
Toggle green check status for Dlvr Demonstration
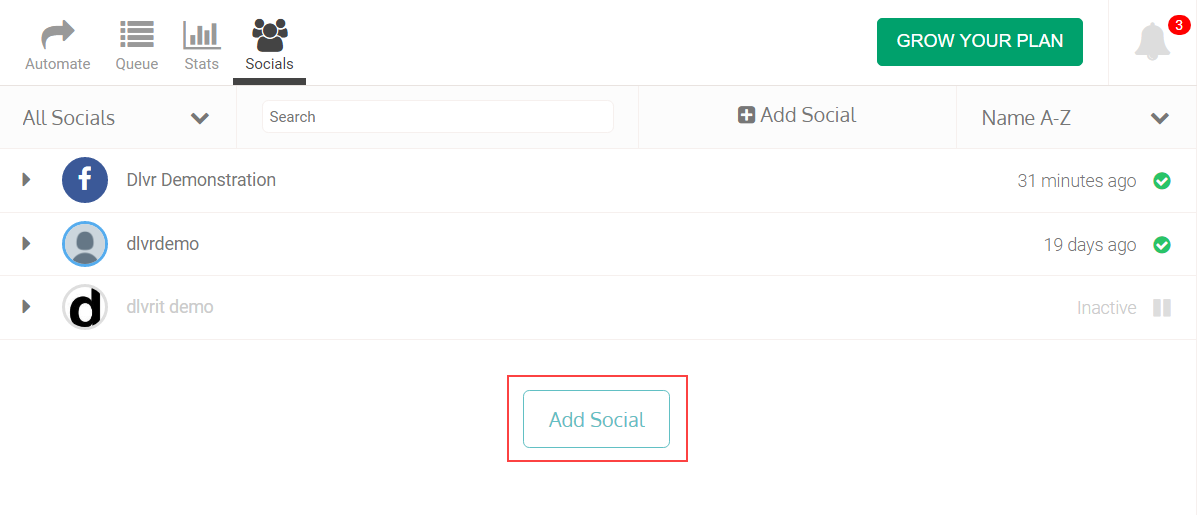click(1162, 181)
